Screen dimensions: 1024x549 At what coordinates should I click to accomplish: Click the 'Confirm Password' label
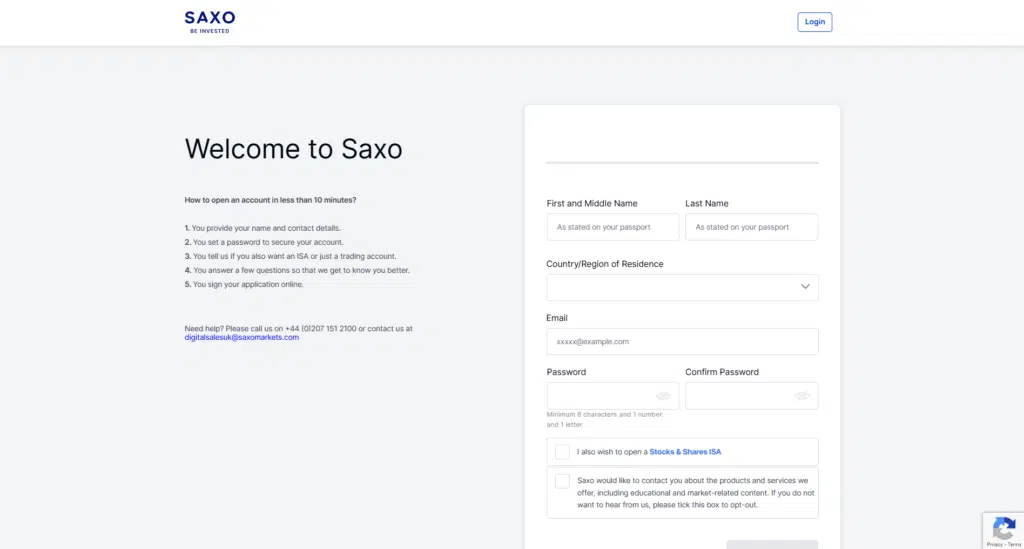pos(722,372)
